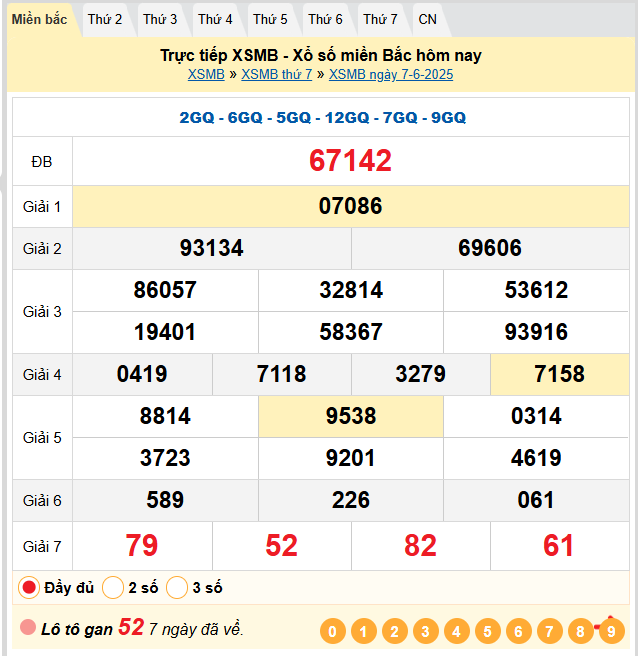Screen dimensions: 638x656
Task: Click the ticket codes line 2GQ - 6GQ
Action: [323, 118]
